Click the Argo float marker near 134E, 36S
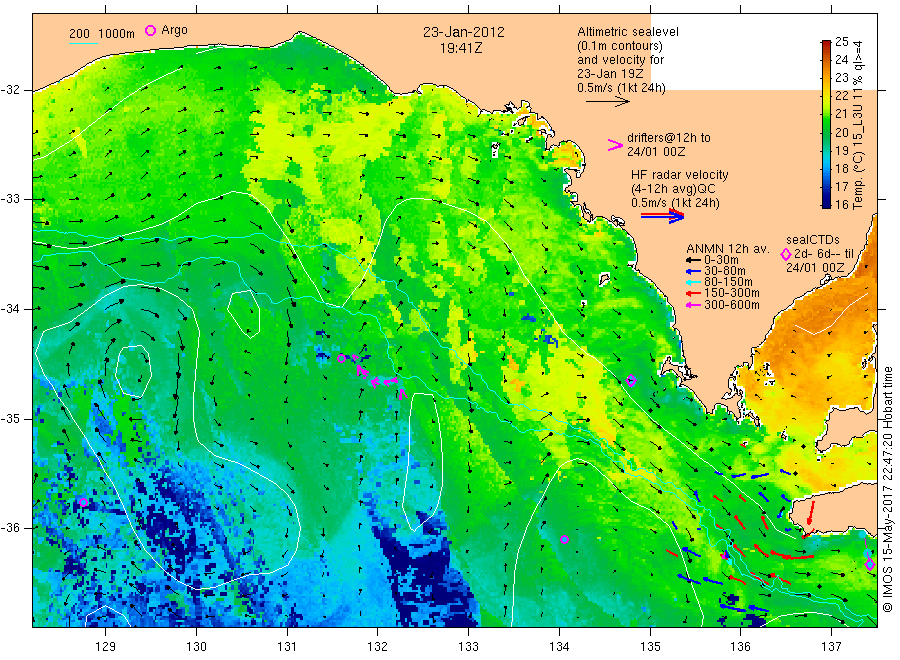The height and width of the screenshot is (660, 900). tap(564, 539)
